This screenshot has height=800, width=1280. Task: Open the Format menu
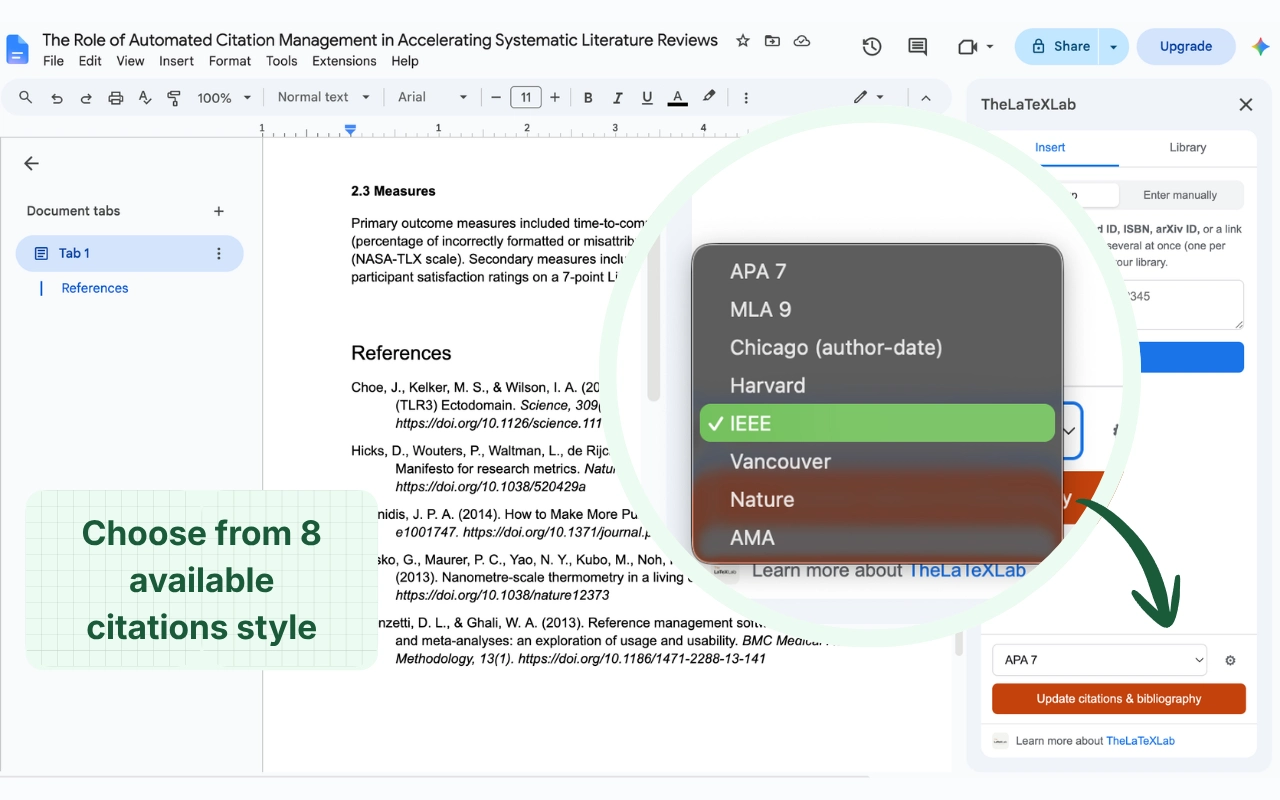pyautogui.click(x=230, y=61)
